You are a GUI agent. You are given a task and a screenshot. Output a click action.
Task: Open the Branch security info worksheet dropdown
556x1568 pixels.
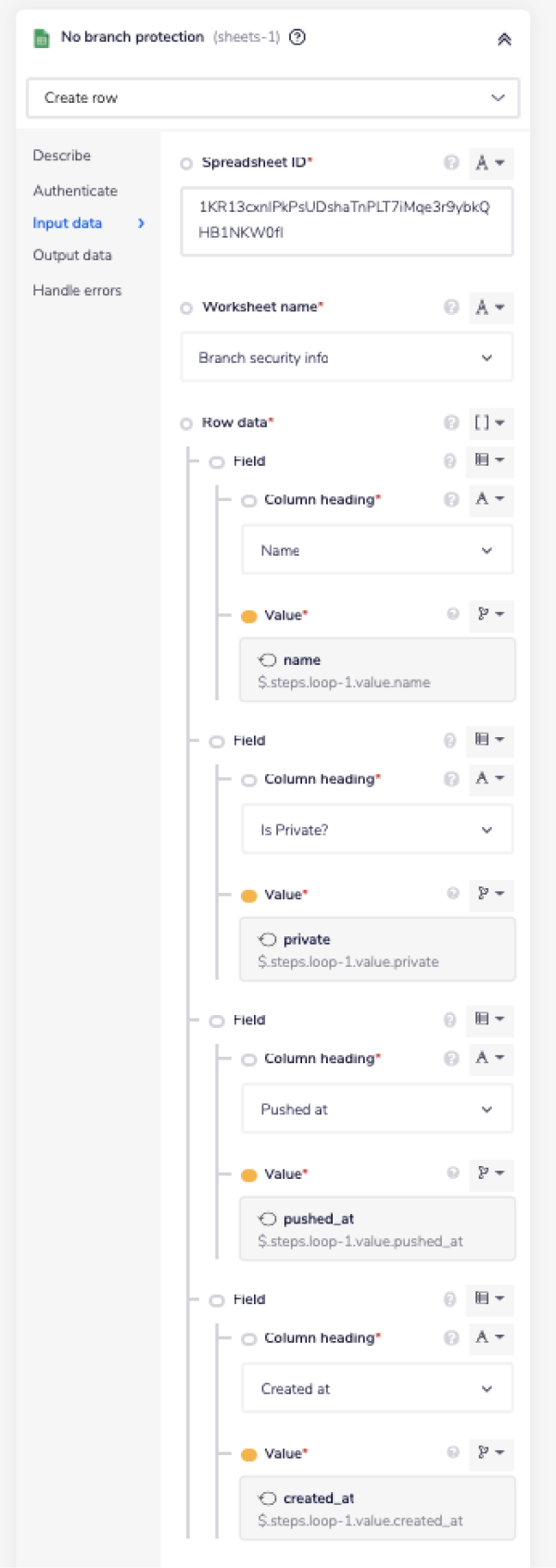tap(346, 357)
